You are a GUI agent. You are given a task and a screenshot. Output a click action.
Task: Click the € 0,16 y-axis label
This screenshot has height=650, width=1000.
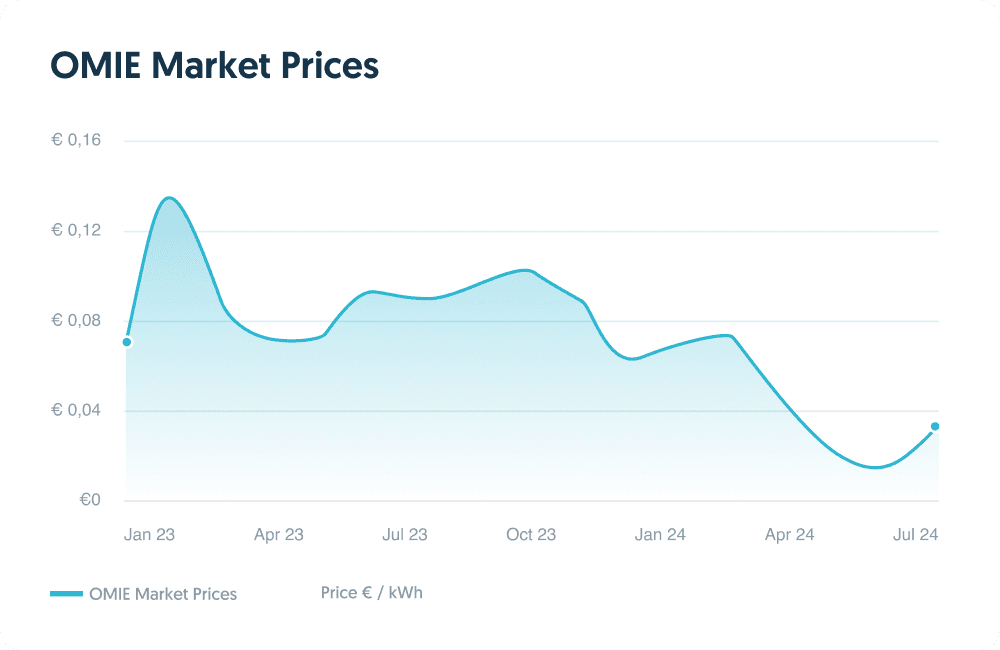(77, 141)
